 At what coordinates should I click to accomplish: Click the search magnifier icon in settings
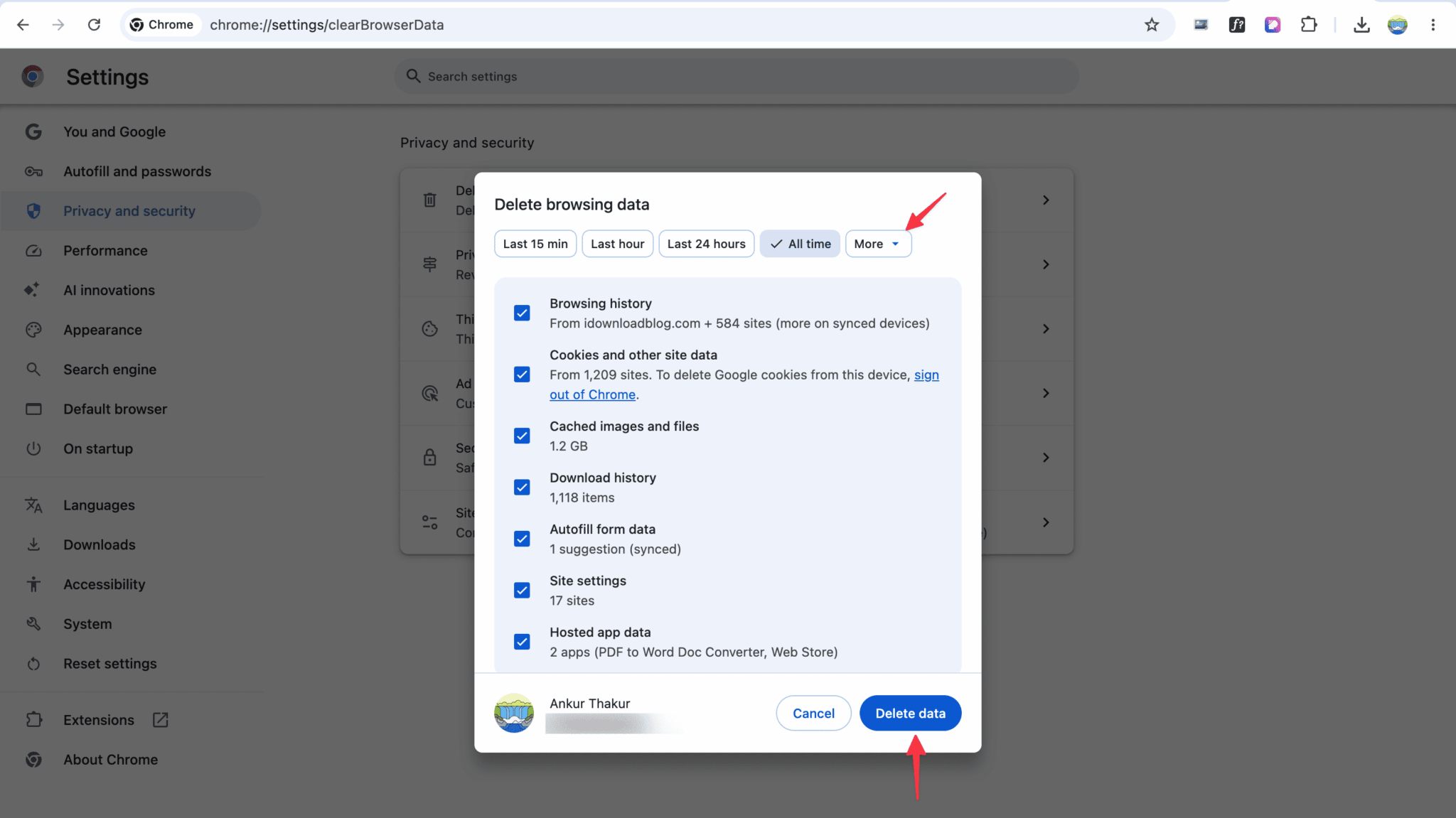click(413, 76)
